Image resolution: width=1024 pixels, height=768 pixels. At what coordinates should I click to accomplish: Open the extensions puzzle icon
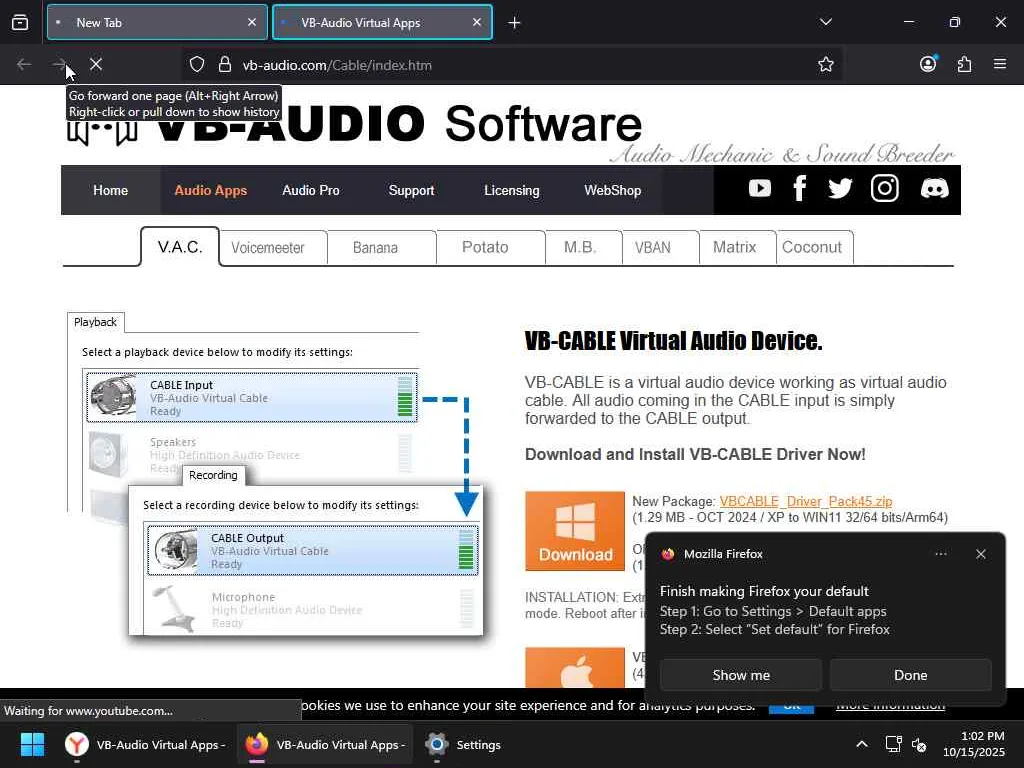[x=964, y=64]
